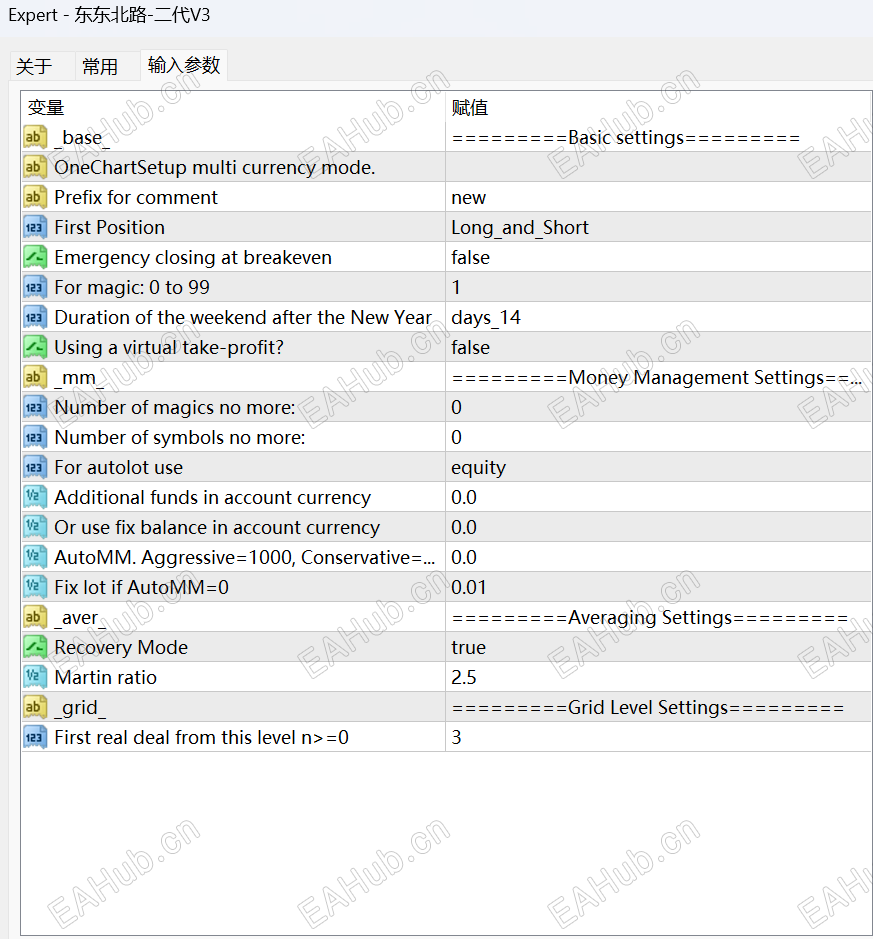Image resolution: width=873 pixels, height=939 pixels.
Task: Click the double icon beside Additional funds in account currency
Action: coord(35,497)
